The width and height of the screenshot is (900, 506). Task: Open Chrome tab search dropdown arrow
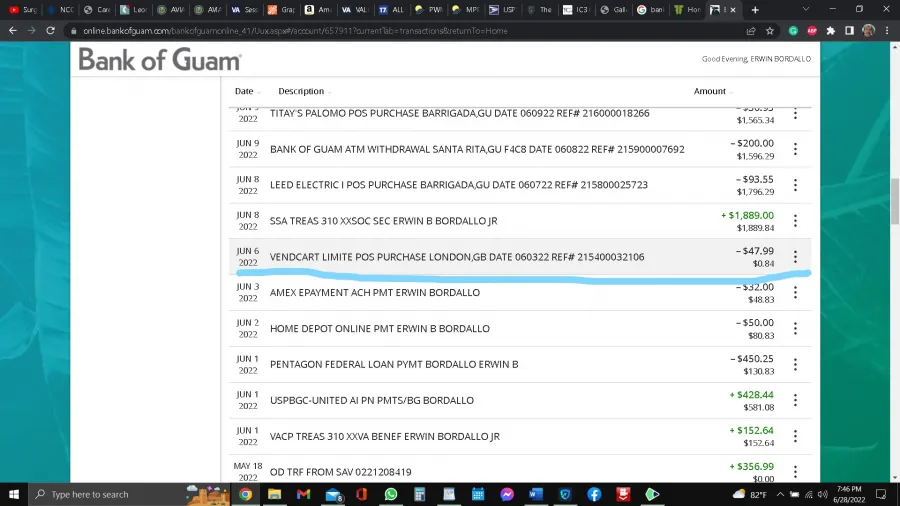806,9
